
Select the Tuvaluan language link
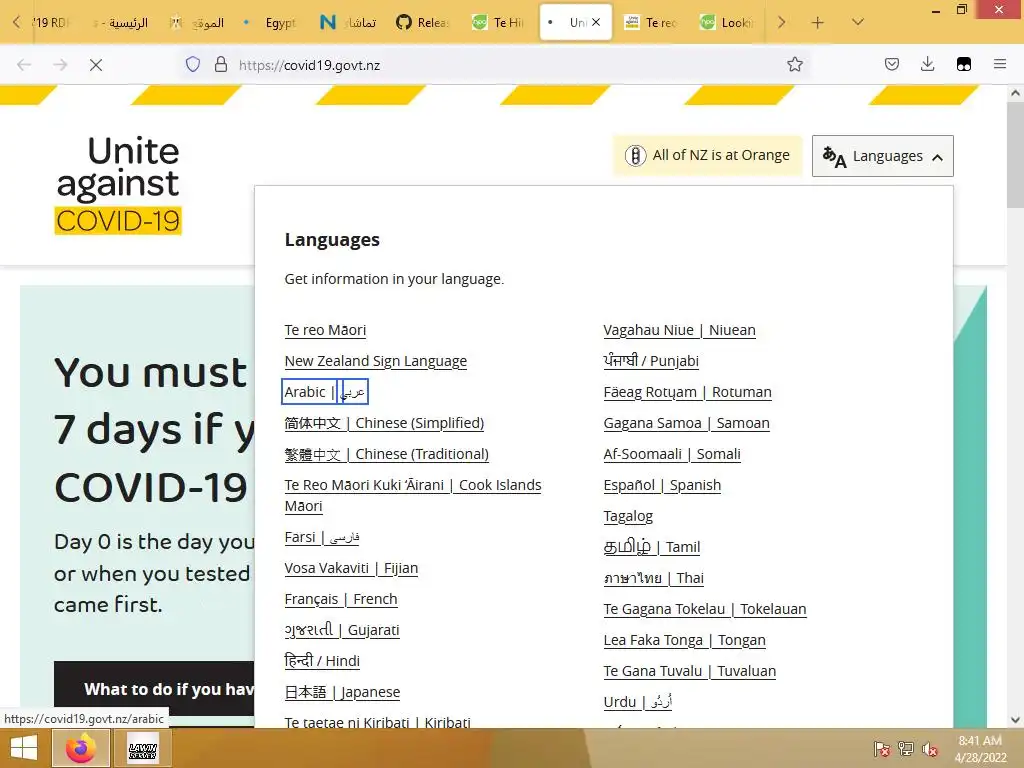[690, 671]
